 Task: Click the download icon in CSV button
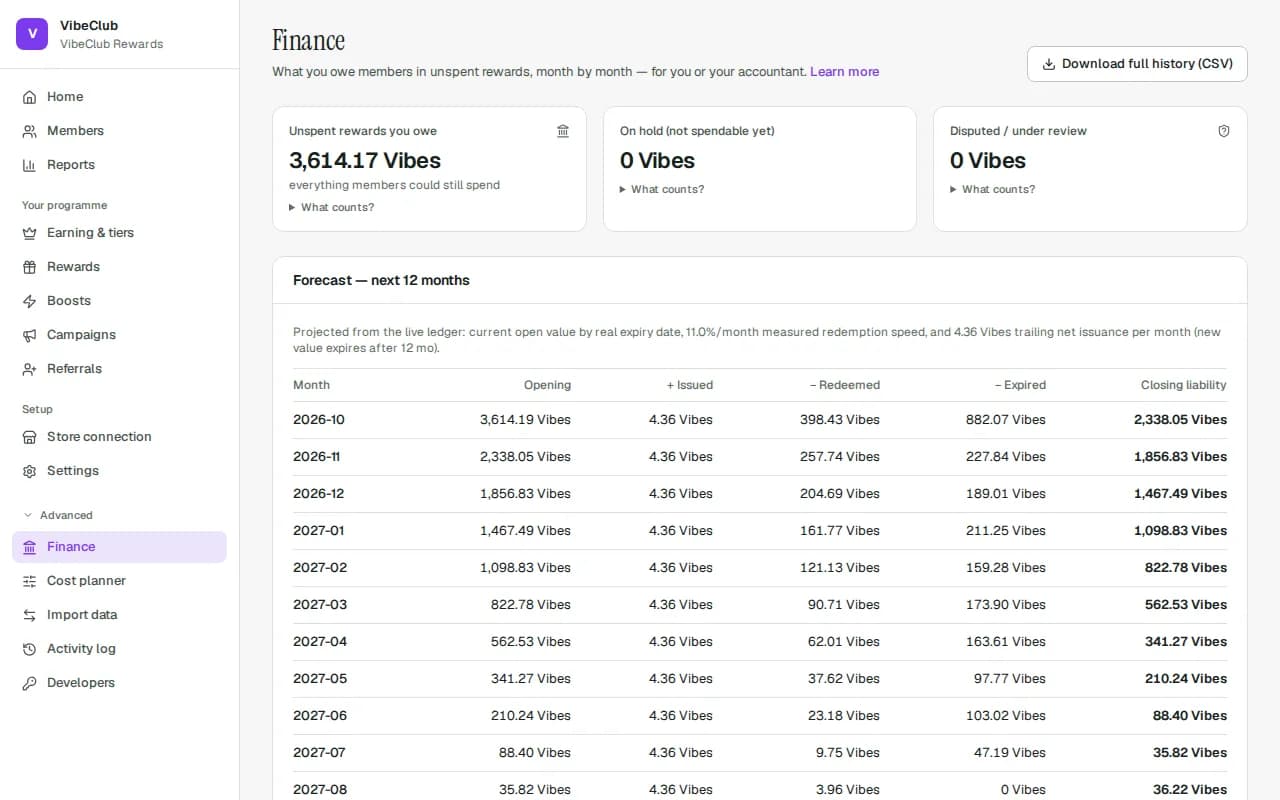[1049, 64]
